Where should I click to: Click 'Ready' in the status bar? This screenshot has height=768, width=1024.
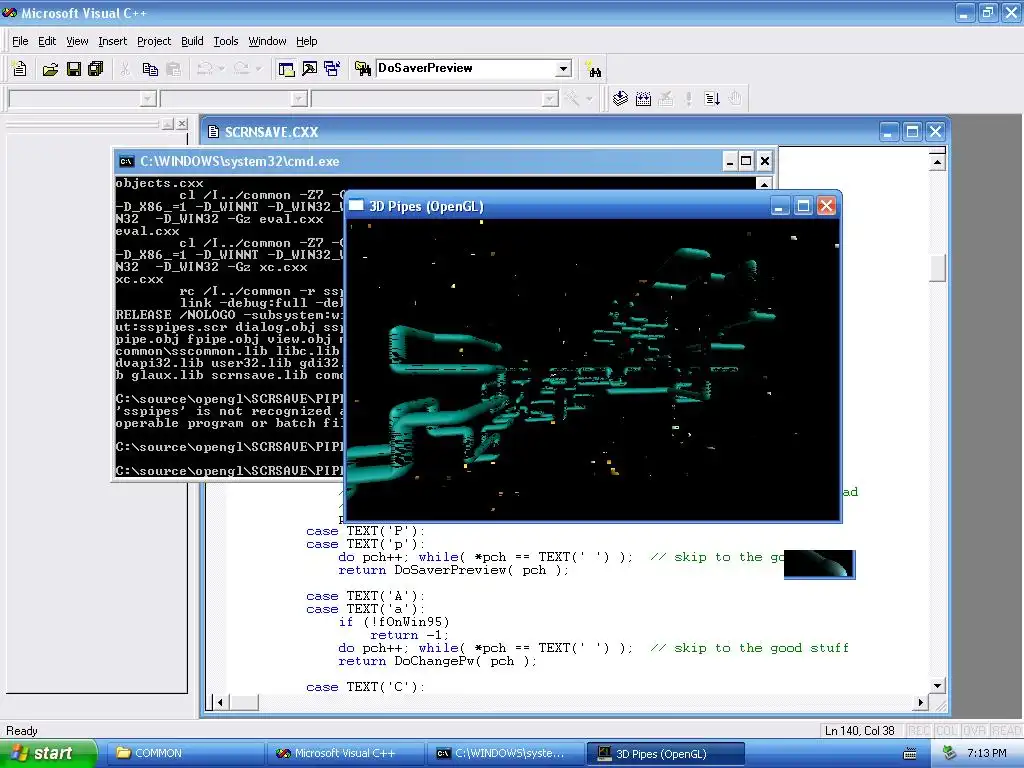tap(22, 731)
